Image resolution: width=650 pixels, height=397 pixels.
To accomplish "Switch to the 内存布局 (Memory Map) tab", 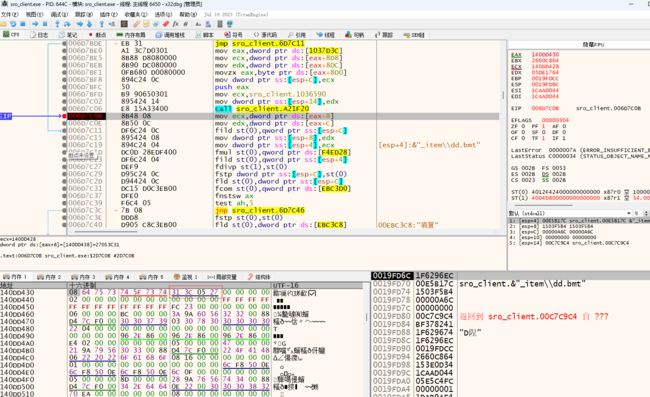I will point(131,35).
